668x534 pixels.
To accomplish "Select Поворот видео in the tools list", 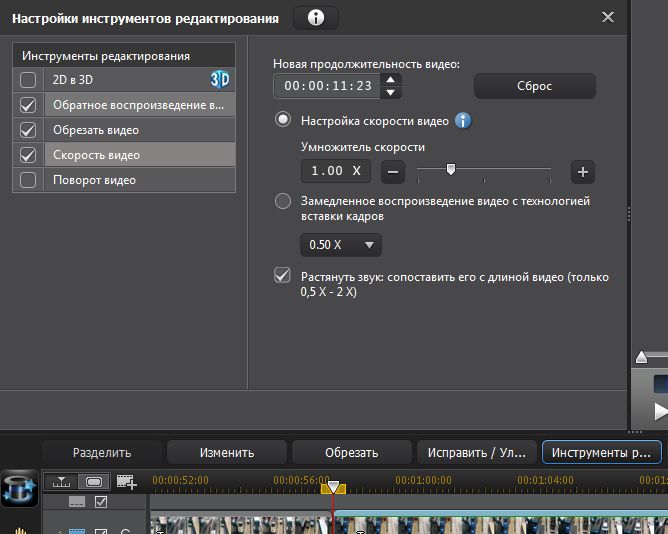I will coord(94,180).
